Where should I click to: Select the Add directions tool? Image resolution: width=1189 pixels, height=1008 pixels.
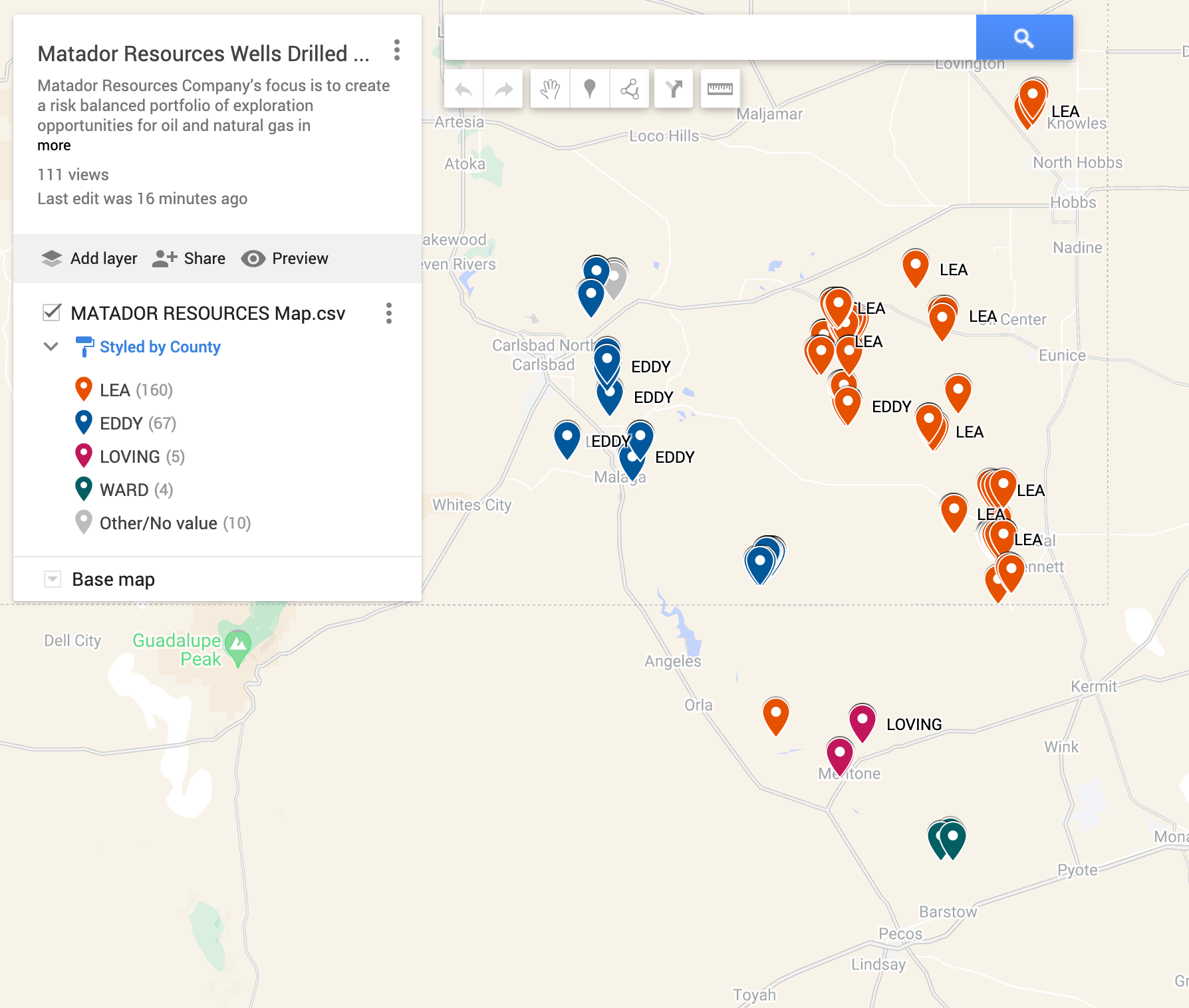tap(674, 88)
